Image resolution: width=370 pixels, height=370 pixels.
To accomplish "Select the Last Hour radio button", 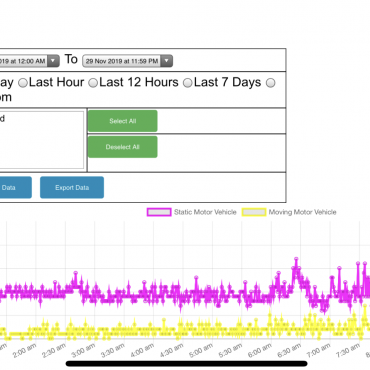I will click(x=23, y=83).
